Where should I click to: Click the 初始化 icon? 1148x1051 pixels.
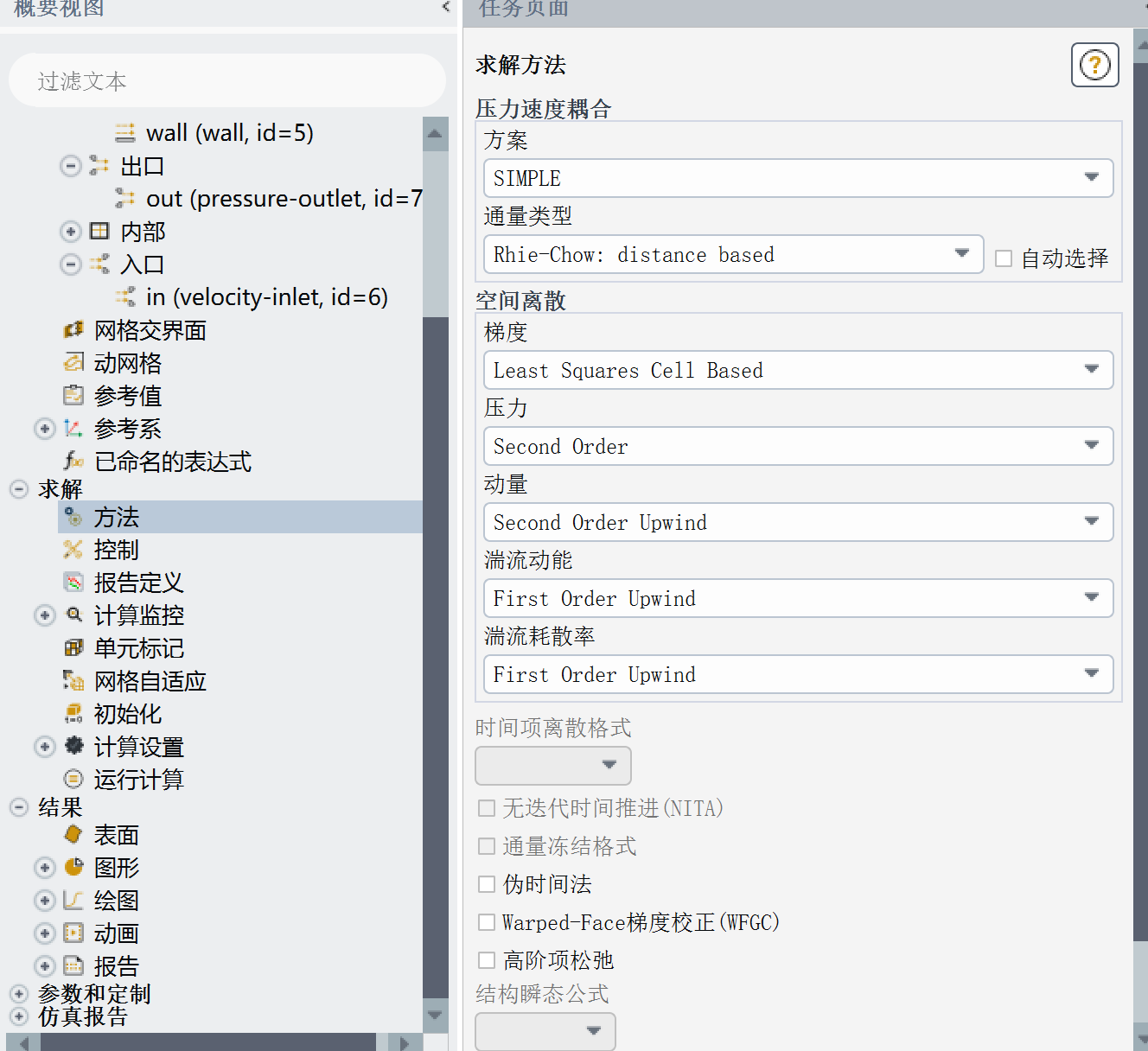[74, 714]
